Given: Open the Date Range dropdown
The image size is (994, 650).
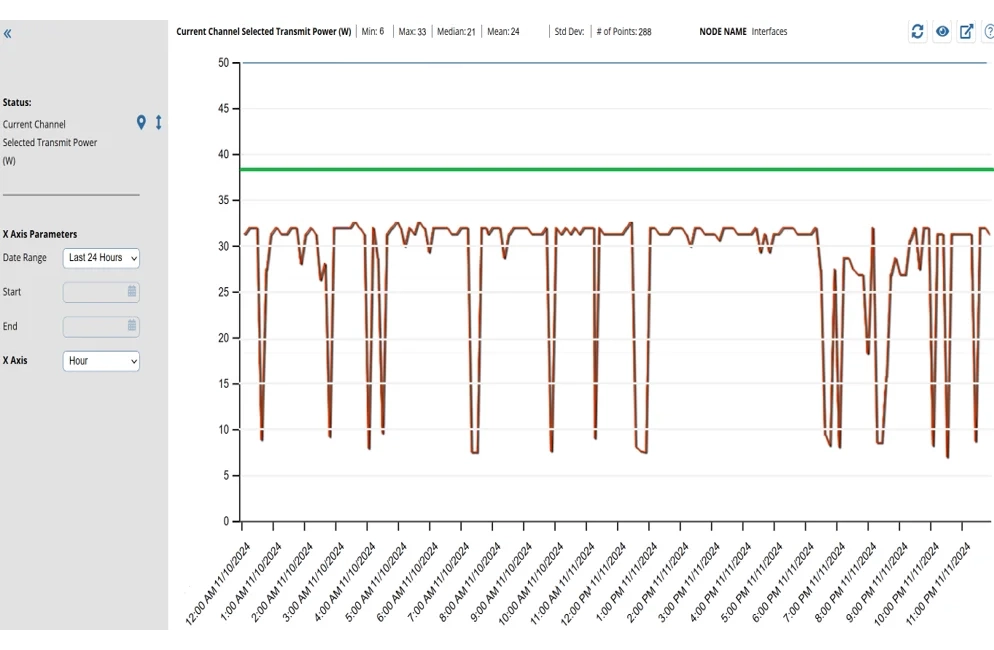Looking at the screenshot, I should click(x=101, y=258).
